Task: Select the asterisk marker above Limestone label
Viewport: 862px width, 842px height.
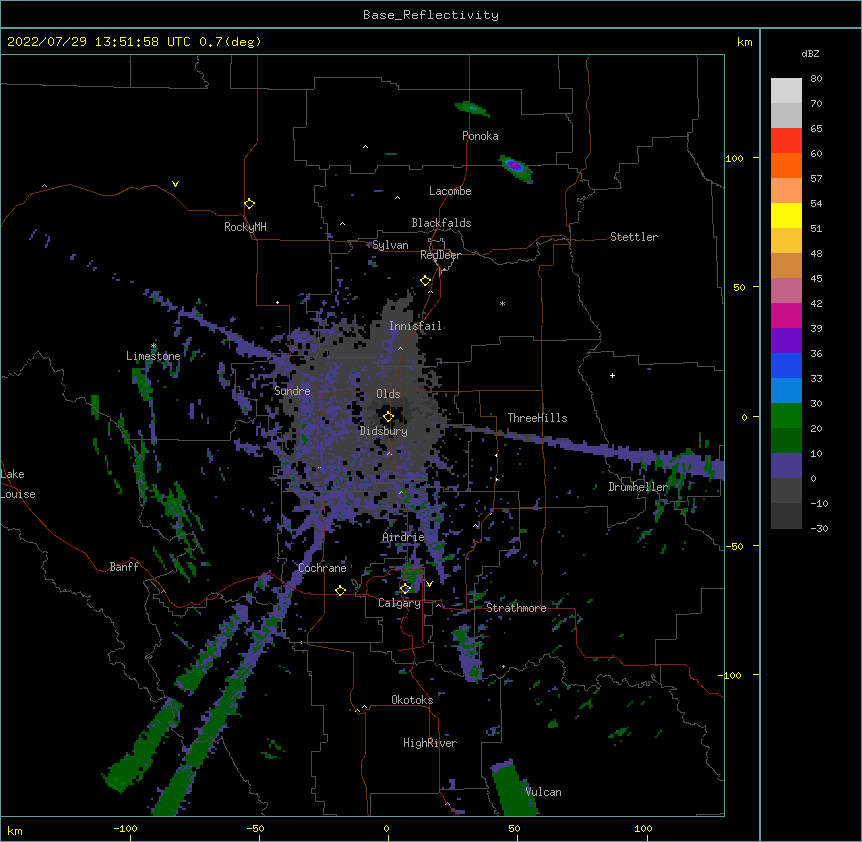Action: pyautogui.click(x=154, y=346)
